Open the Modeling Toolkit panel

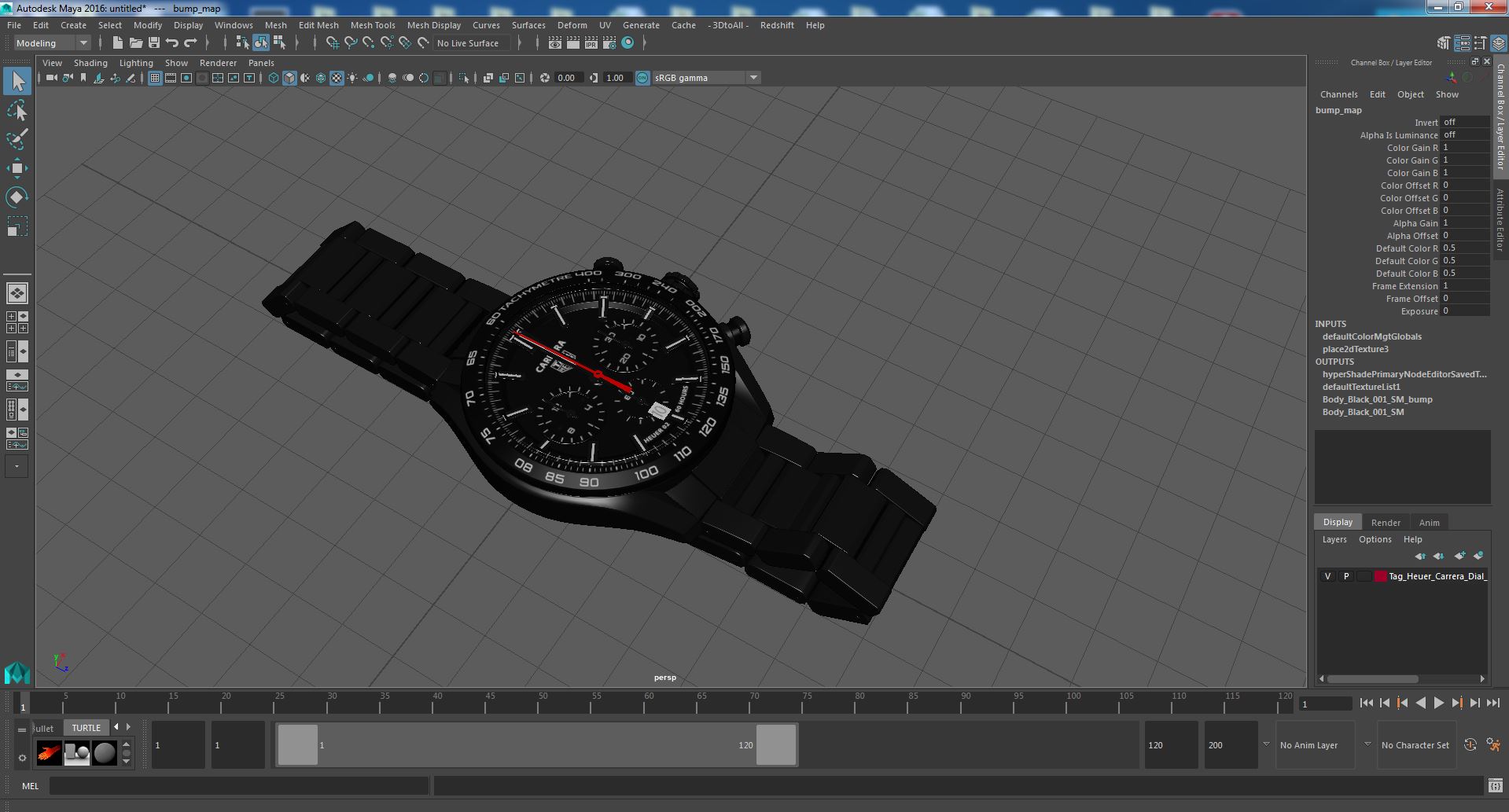[x=1444, y=43]
